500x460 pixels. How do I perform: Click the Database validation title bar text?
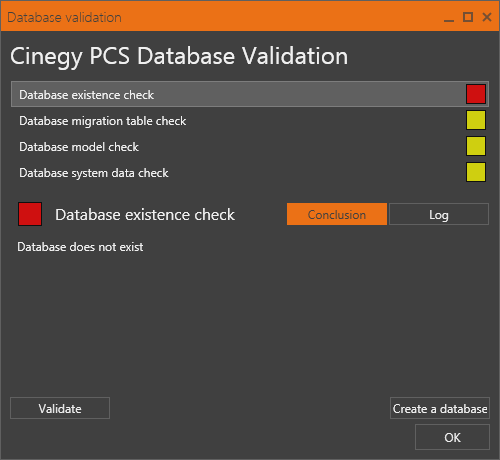[x=64, y=17]
